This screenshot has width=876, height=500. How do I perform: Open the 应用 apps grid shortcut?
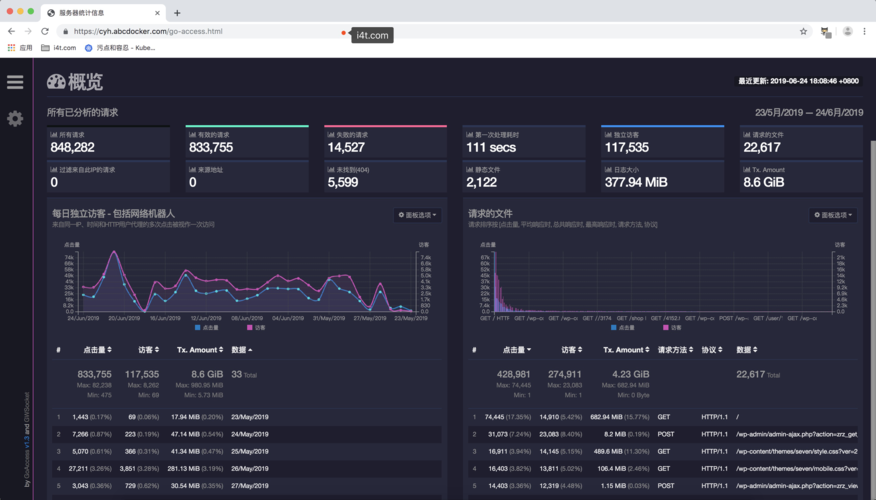(20, 48)
